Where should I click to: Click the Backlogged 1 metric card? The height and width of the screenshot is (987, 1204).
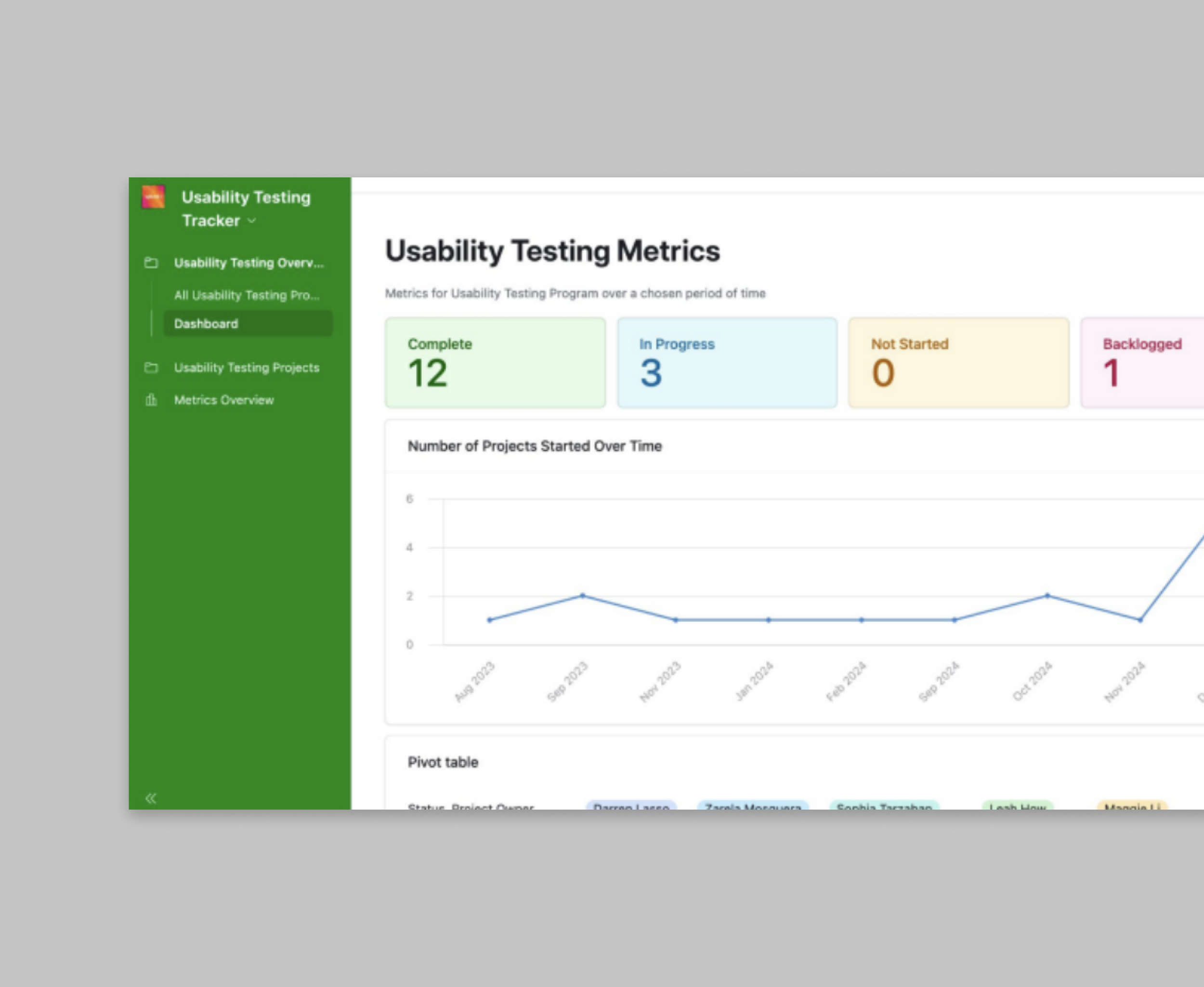(x=1143, y=363)
